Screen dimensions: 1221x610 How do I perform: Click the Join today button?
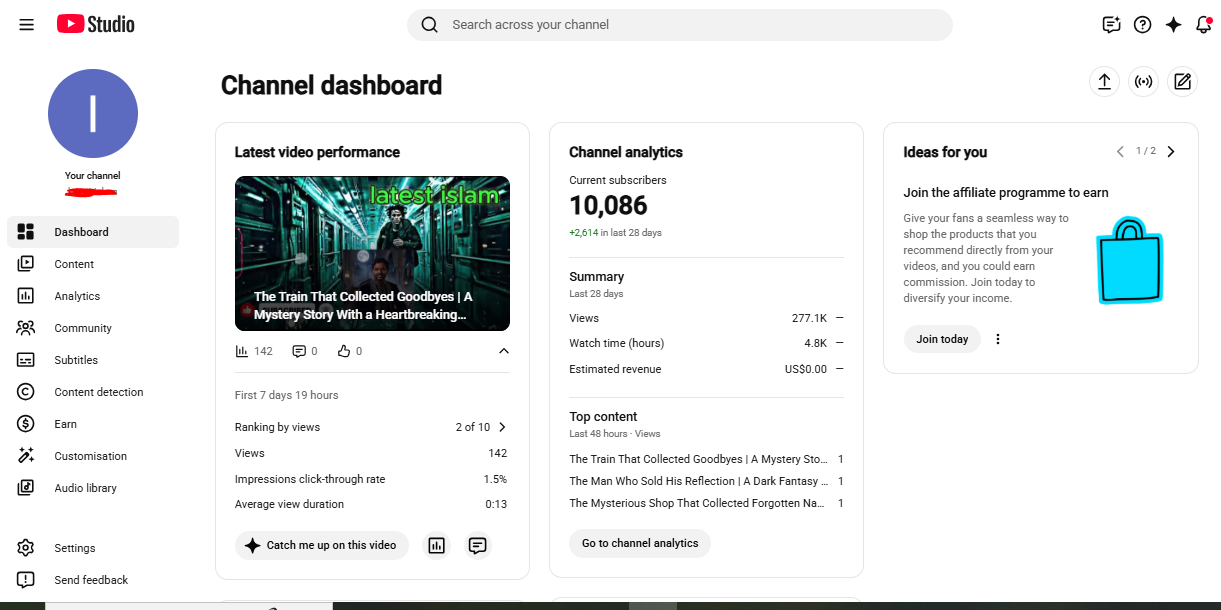(x=942, y=339)
